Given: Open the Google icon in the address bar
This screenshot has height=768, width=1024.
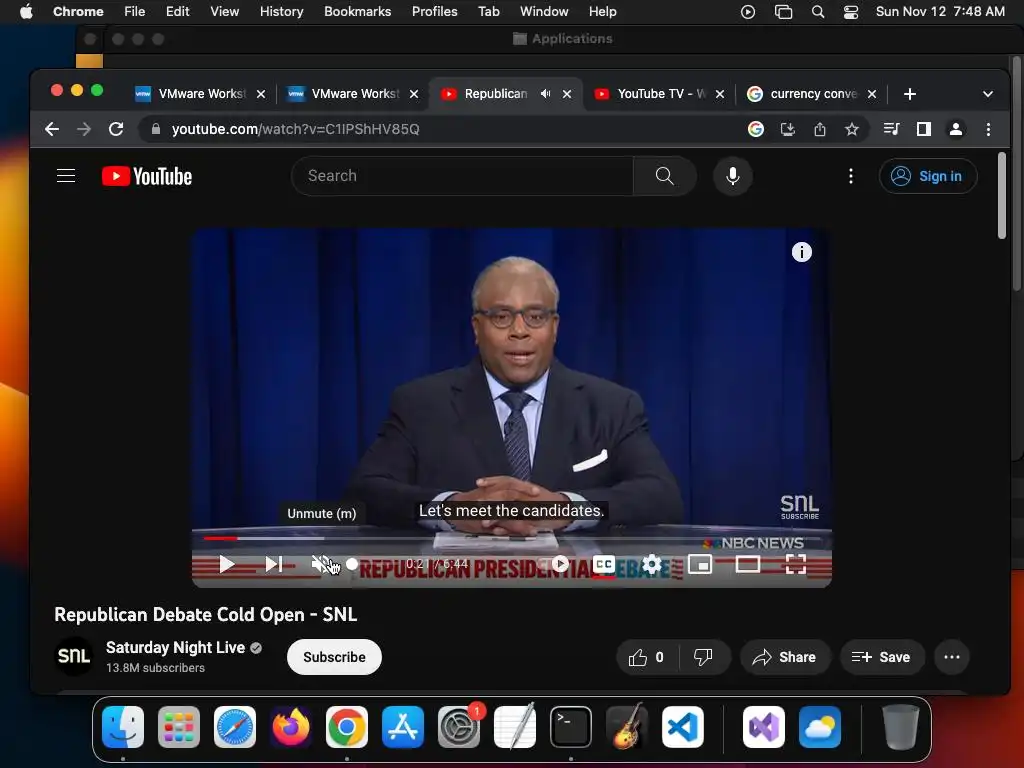Looking at the screenshot, I should click(x=756, y=129).
